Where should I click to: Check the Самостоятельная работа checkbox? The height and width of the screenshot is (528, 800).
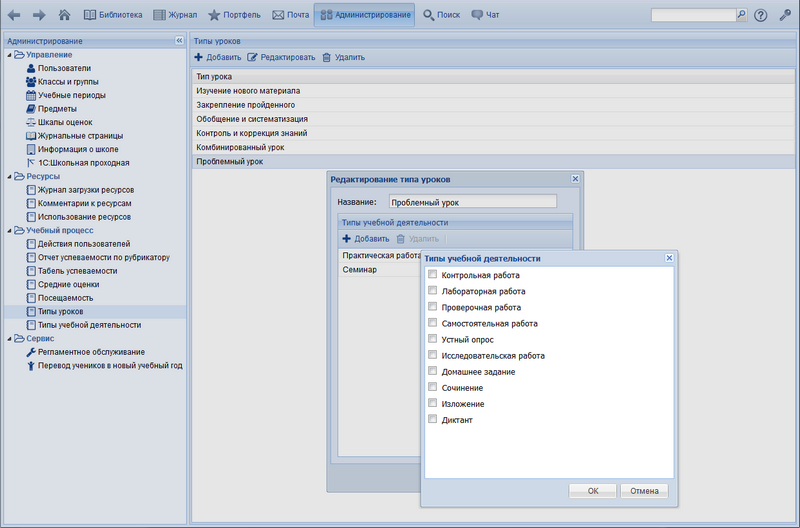(x=432, y=322)
